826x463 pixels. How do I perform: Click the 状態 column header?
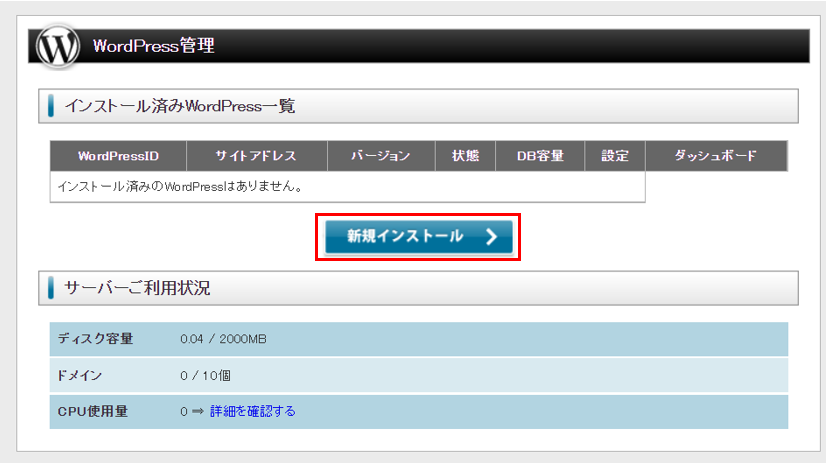coord(465,156)
